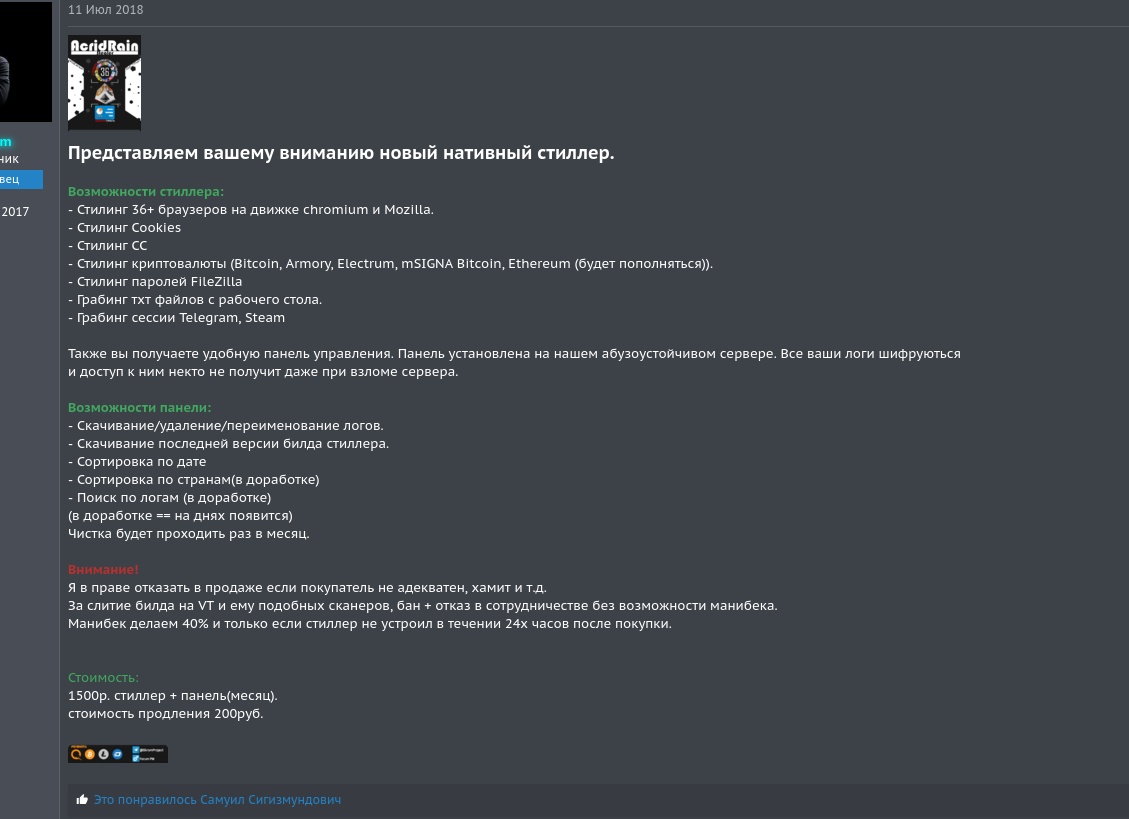
Task: Click the green Стоимость label
Action: coord(103,678)
